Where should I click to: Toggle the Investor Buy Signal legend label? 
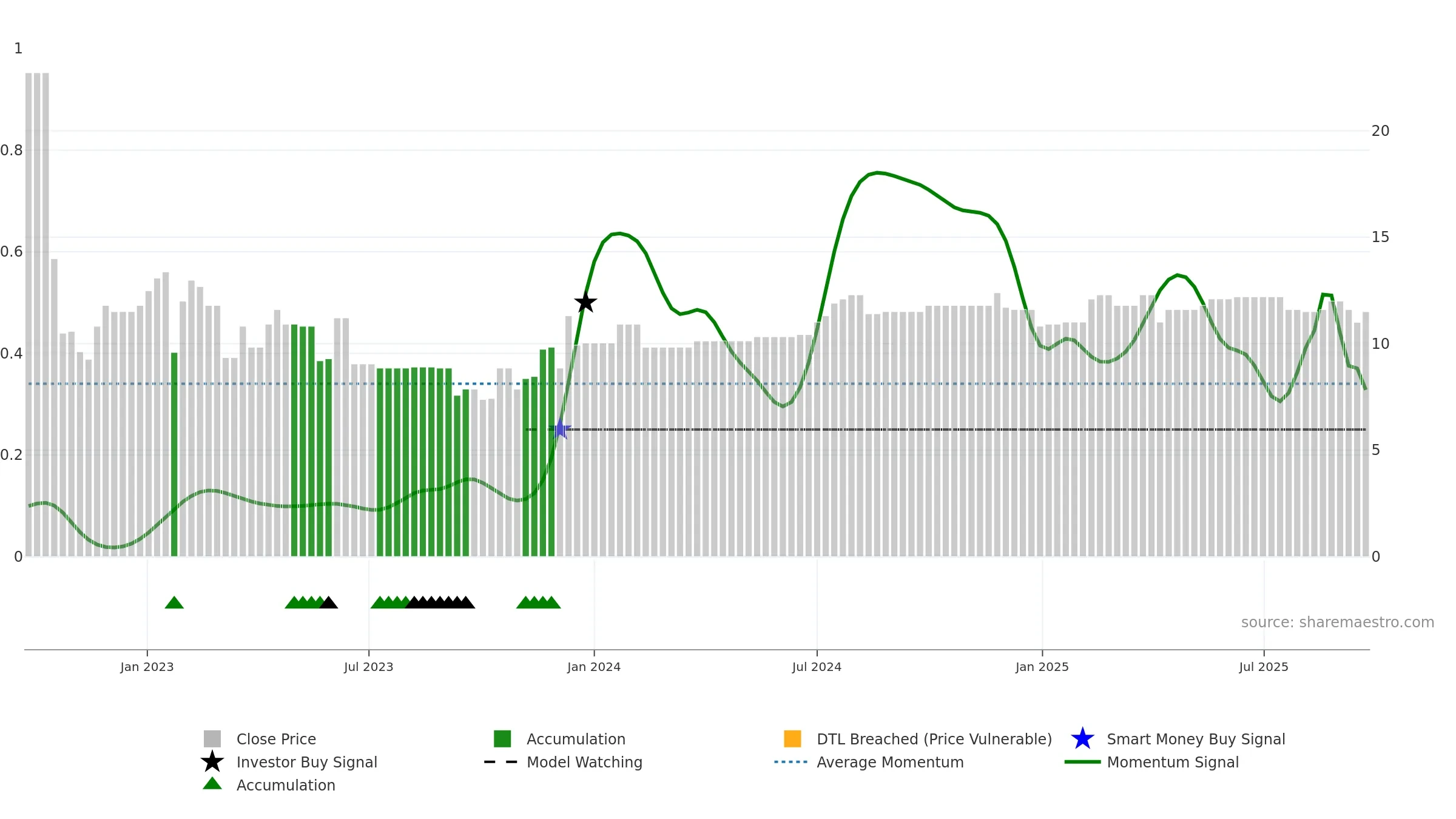[x=307, y=762]
